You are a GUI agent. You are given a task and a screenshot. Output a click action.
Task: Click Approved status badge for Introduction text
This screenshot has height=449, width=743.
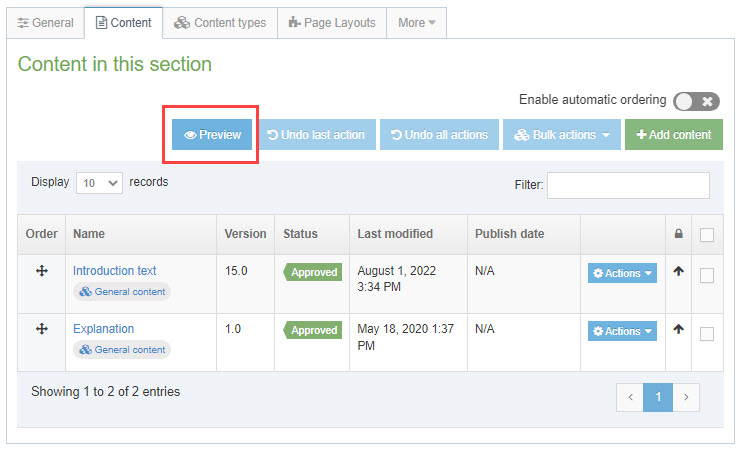[313, 272]
